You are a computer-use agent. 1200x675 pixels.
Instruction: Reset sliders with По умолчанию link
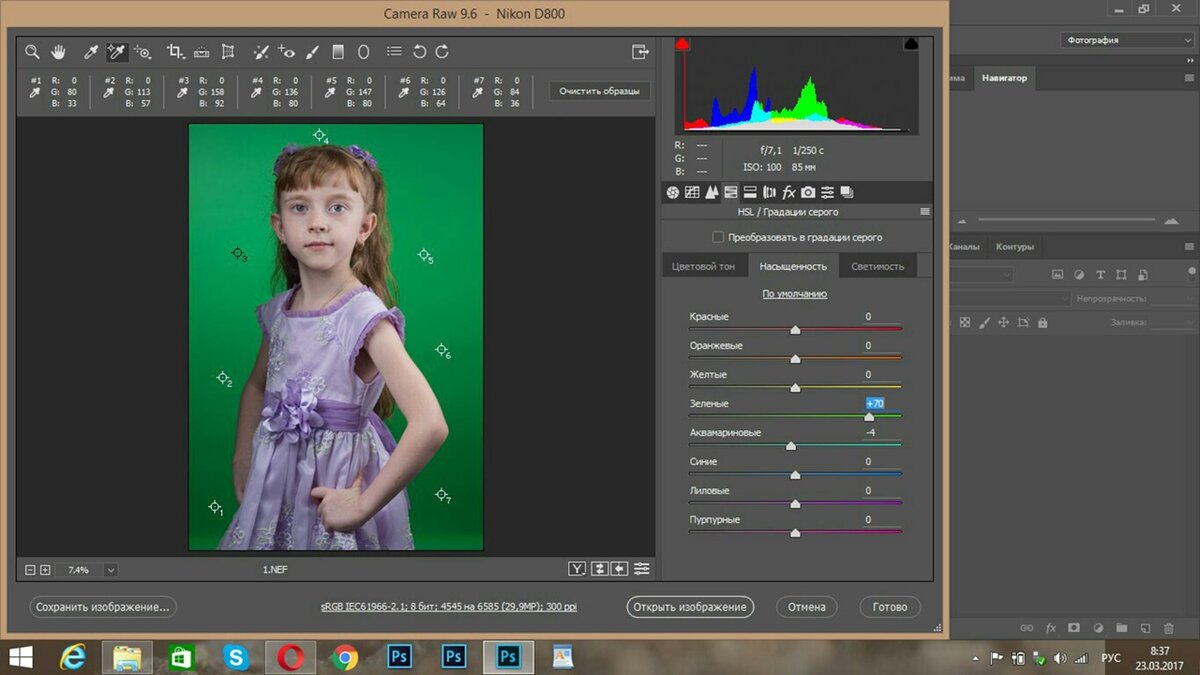click(x=795, y=294)
